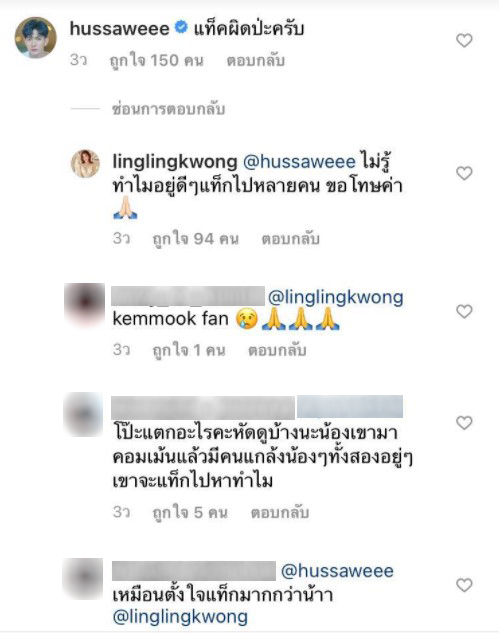Click @linglingkwong mention in last comment
Viewport: 499px width, 633px height.
click(180, 617)
